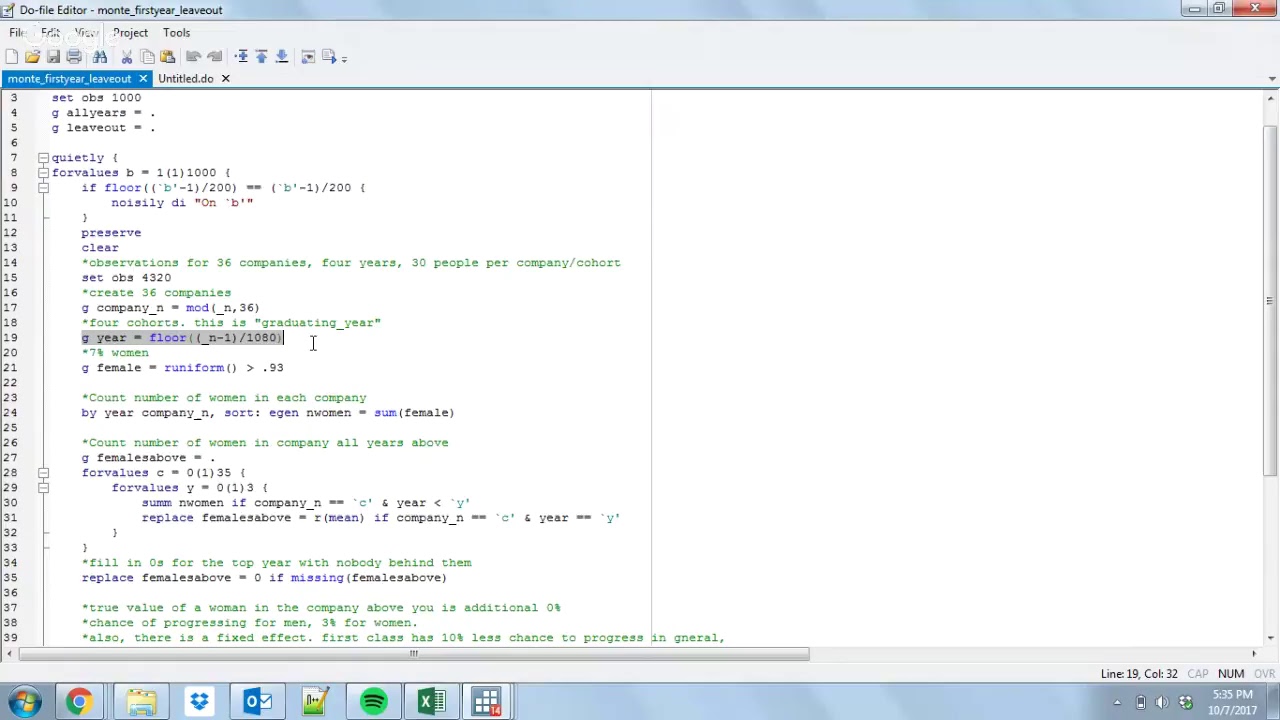Open the Edit menu

pos(50,32)
